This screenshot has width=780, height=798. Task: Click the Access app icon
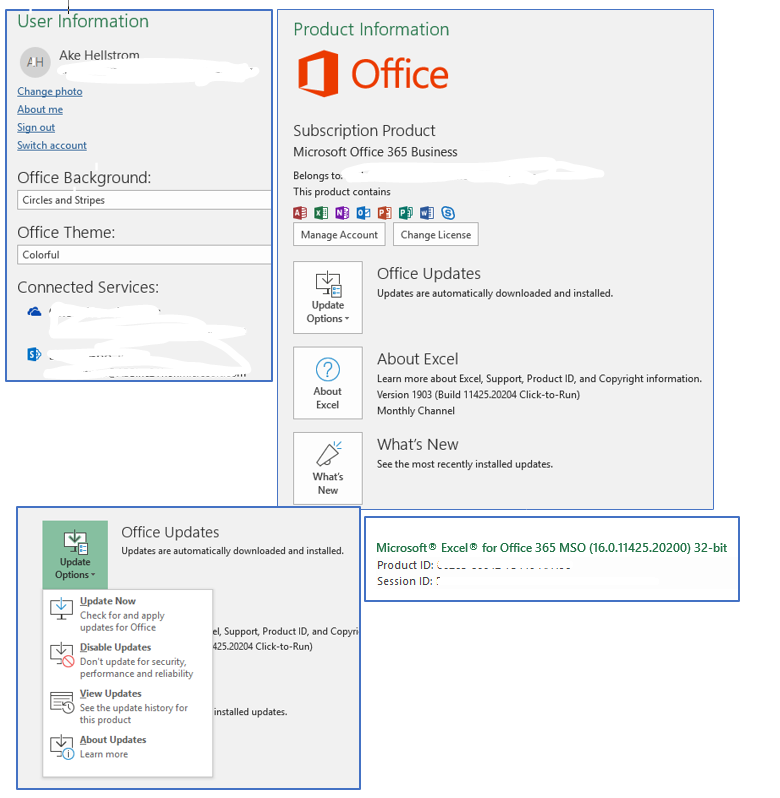300,213
